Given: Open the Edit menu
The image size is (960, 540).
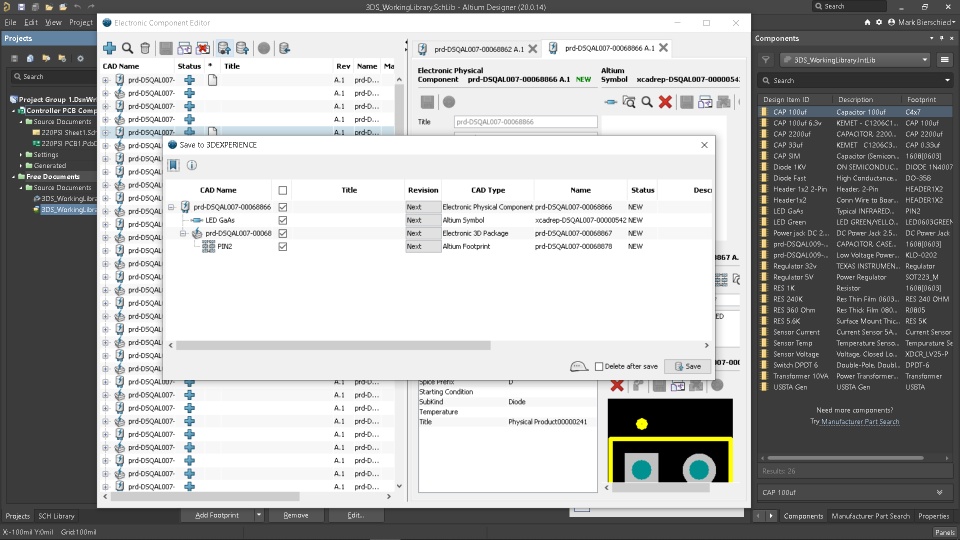Looking at the screenshot, I should pos(31,22).
